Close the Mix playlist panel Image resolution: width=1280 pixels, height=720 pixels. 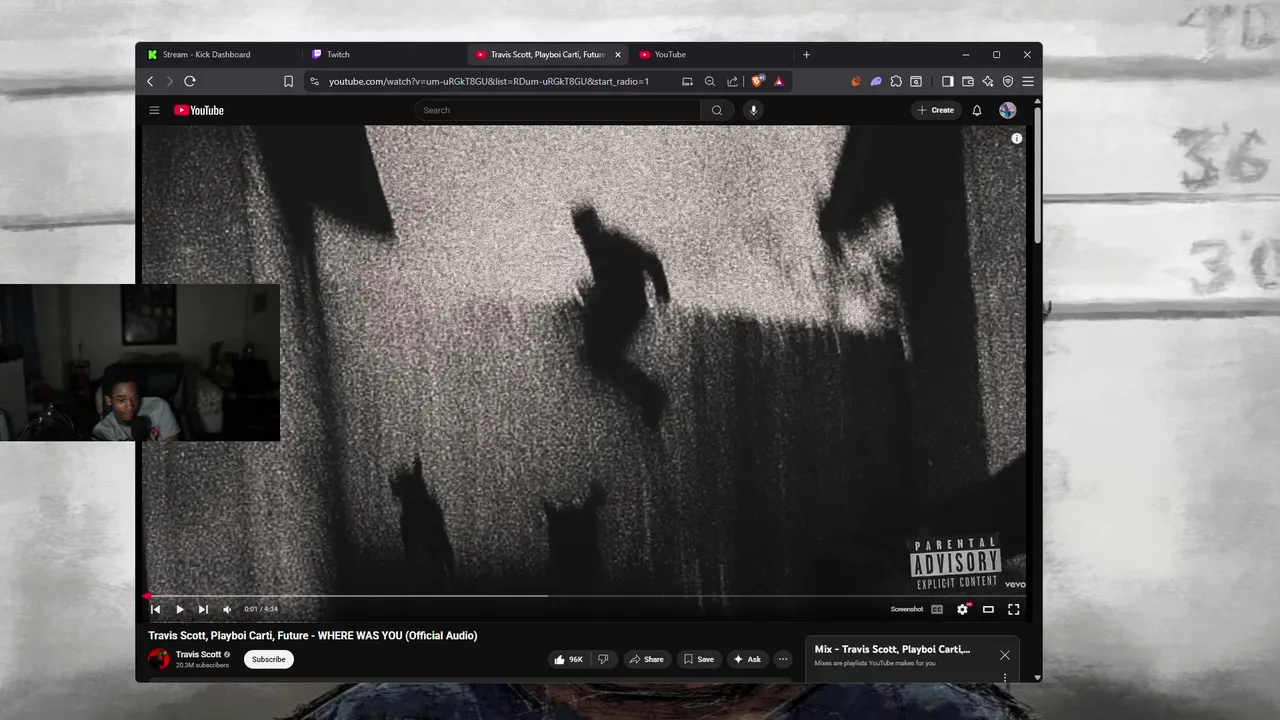1004,655
